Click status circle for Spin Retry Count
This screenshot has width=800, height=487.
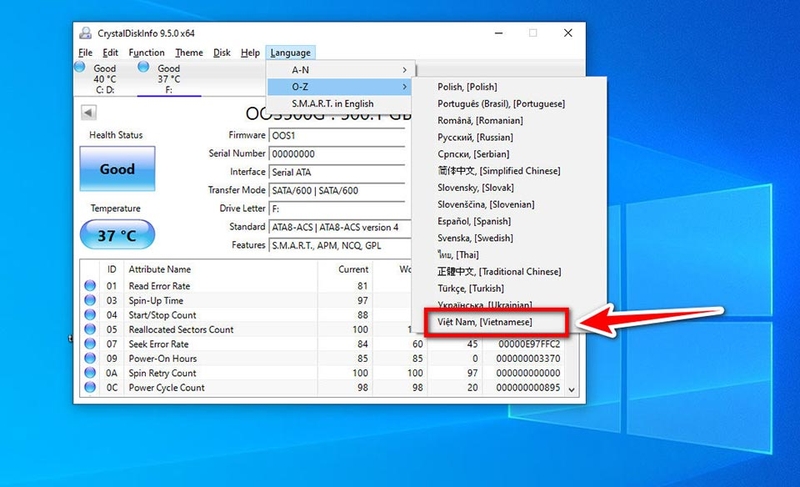[x=90, y=373]
